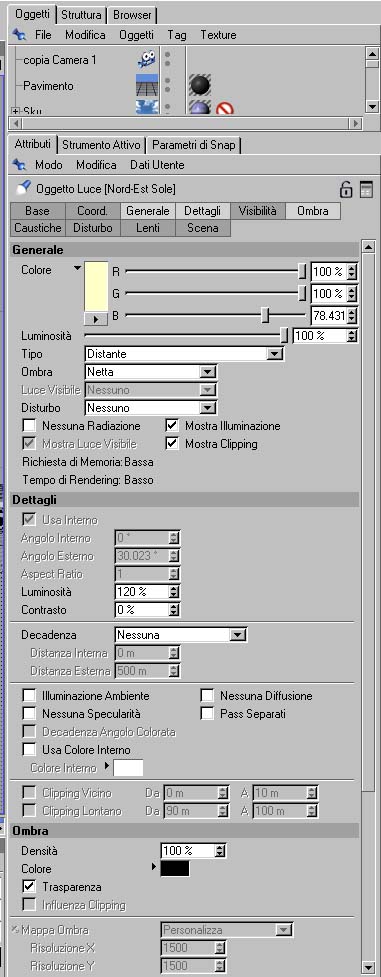
Task: Switch to the Browser tab
Action: (132, 14)
